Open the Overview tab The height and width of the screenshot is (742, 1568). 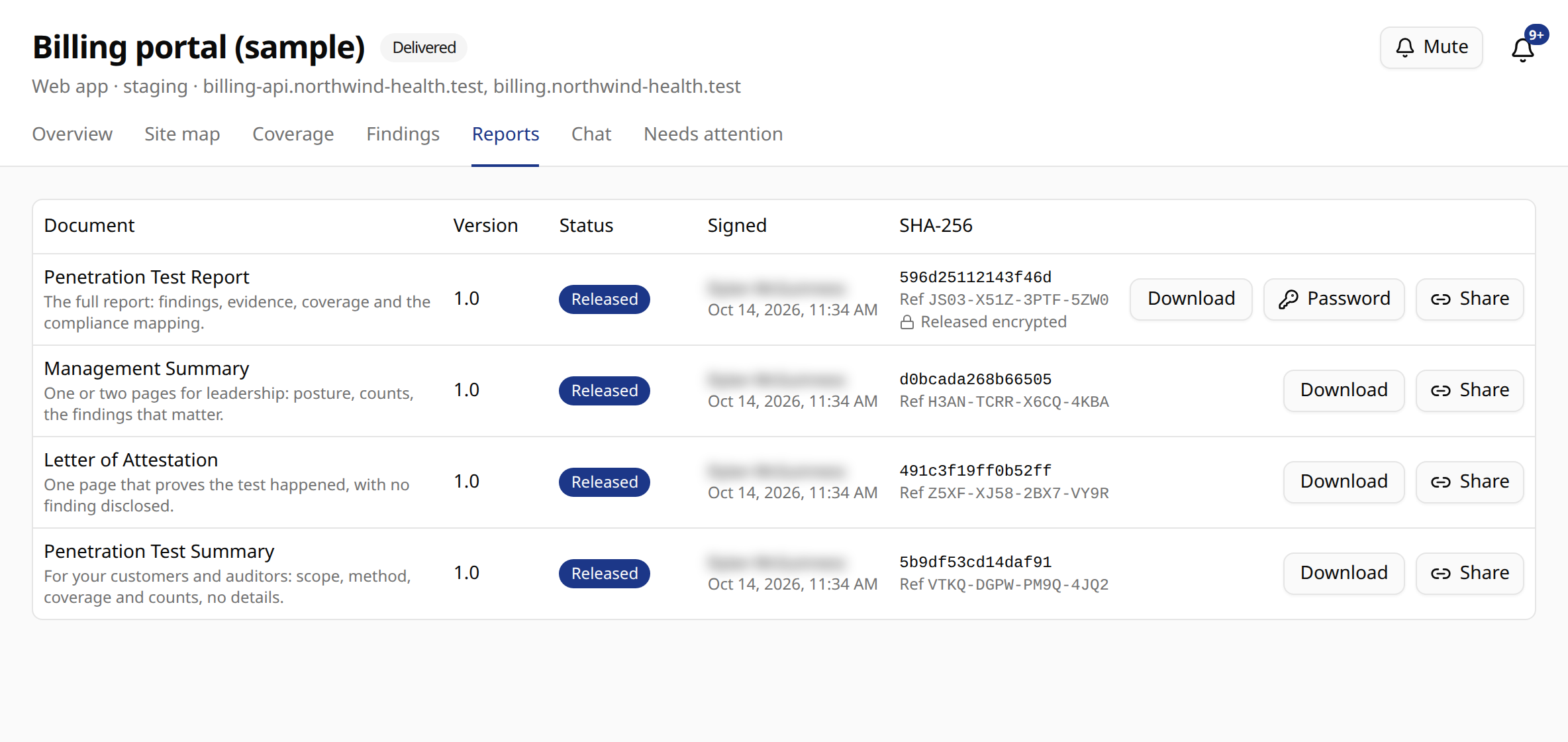72,134
